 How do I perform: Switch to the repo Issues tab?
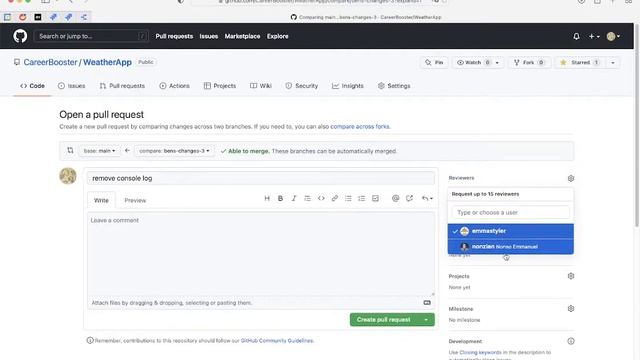tap(71, 86)
